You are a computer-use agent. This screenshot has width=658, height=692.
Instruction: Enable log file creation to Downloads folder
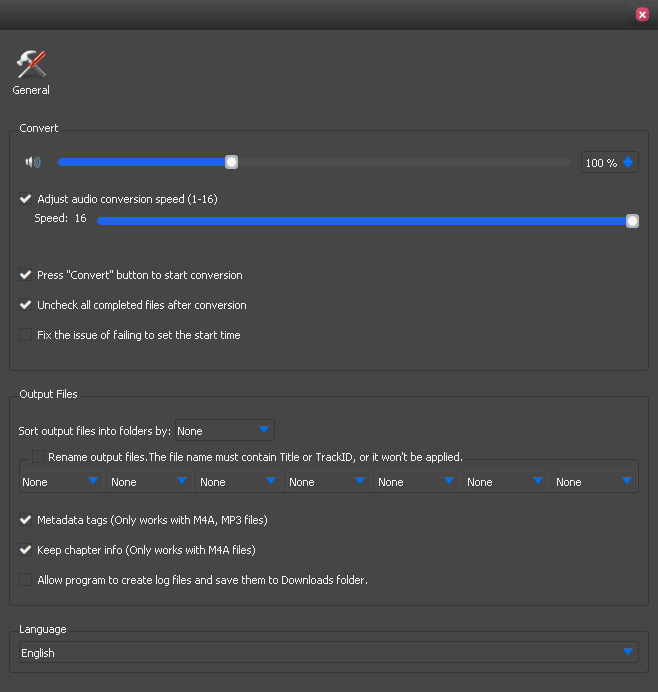pos(26,580)
